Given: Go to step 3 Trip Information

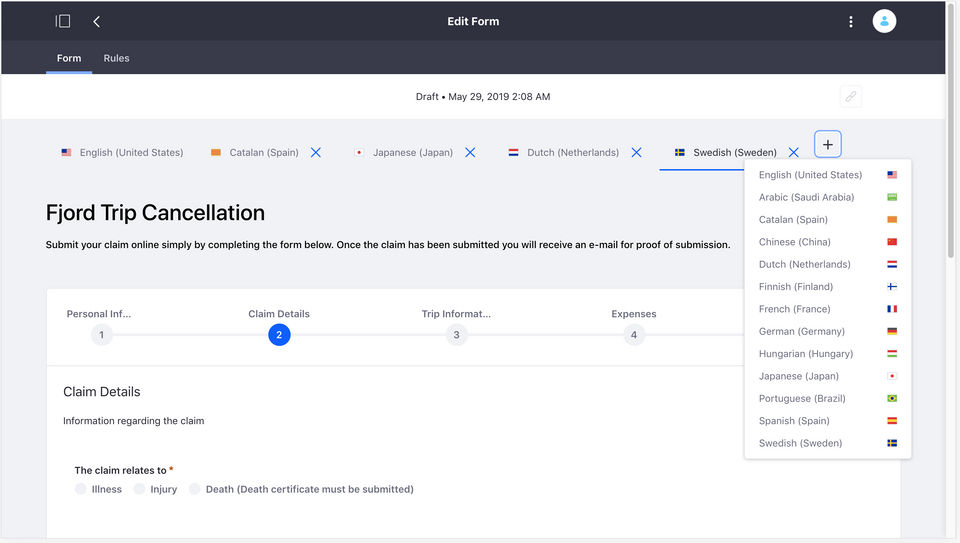Looking at the screenshot, I should click(x=456, y=334).
